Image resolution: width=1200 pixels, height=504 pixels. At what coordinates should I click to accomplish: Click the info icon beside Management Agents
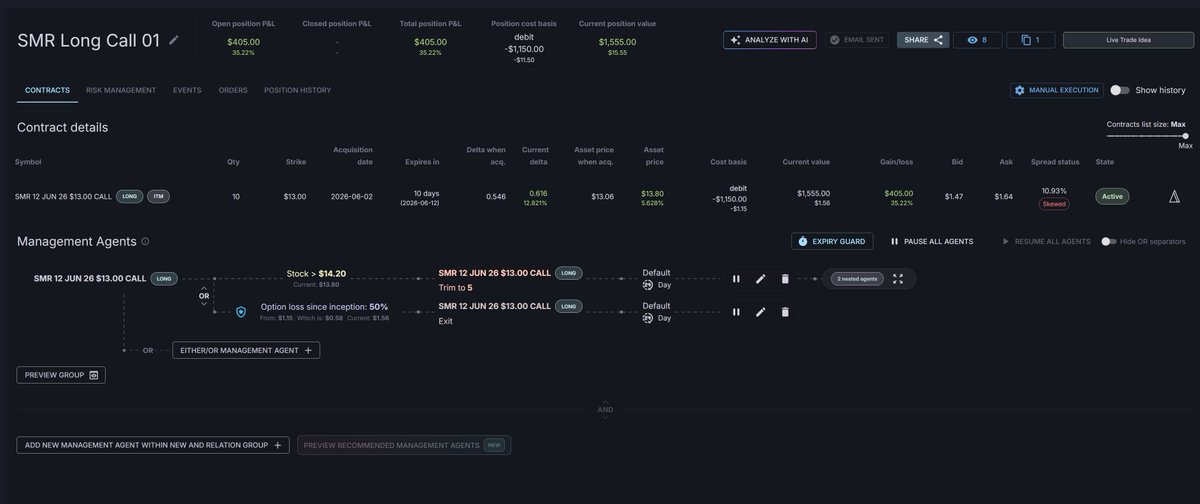pyautogui.click(x=145, y=241)
